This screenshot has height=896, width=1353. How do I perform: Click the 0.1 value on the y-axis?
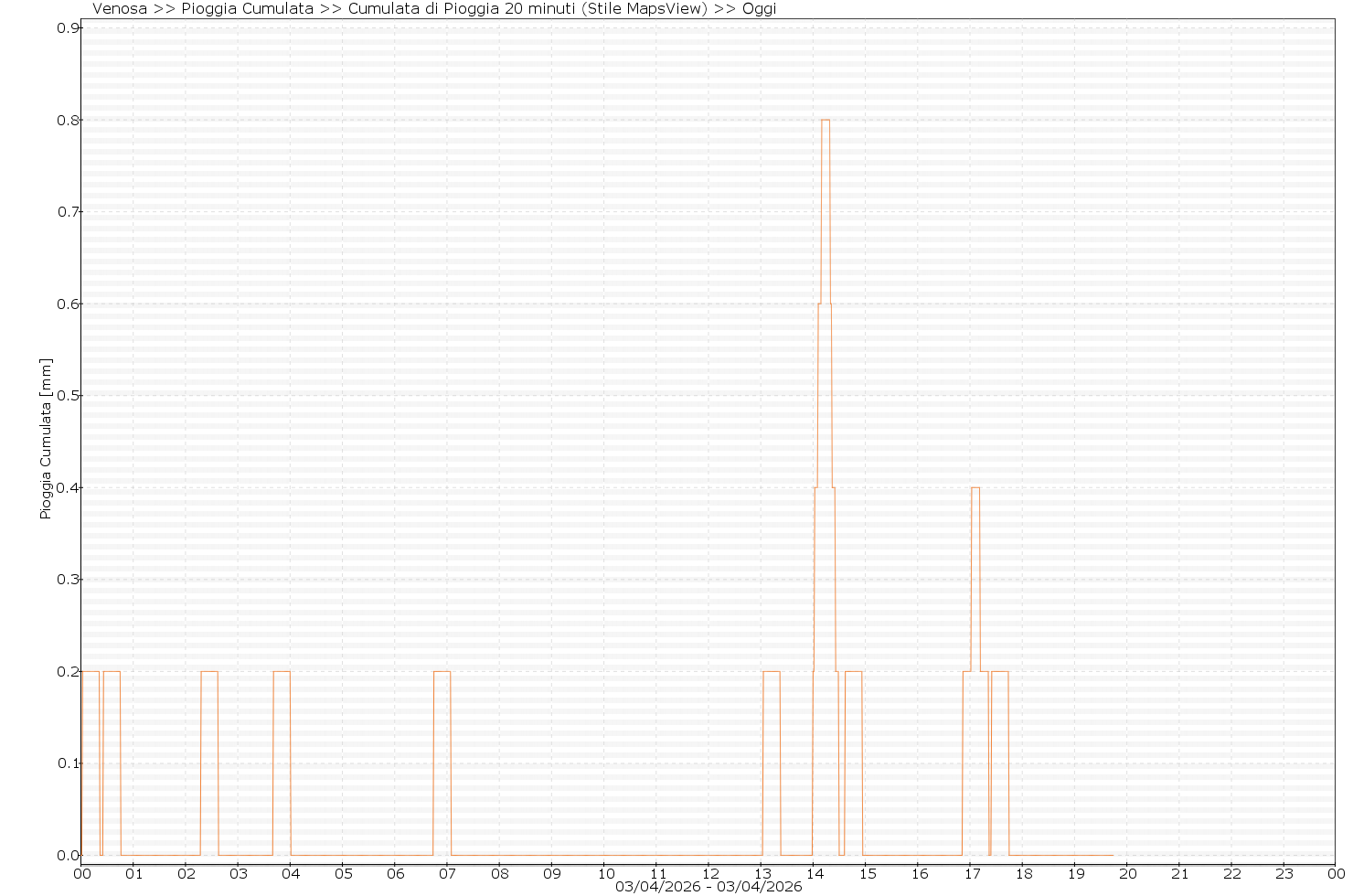68,763
